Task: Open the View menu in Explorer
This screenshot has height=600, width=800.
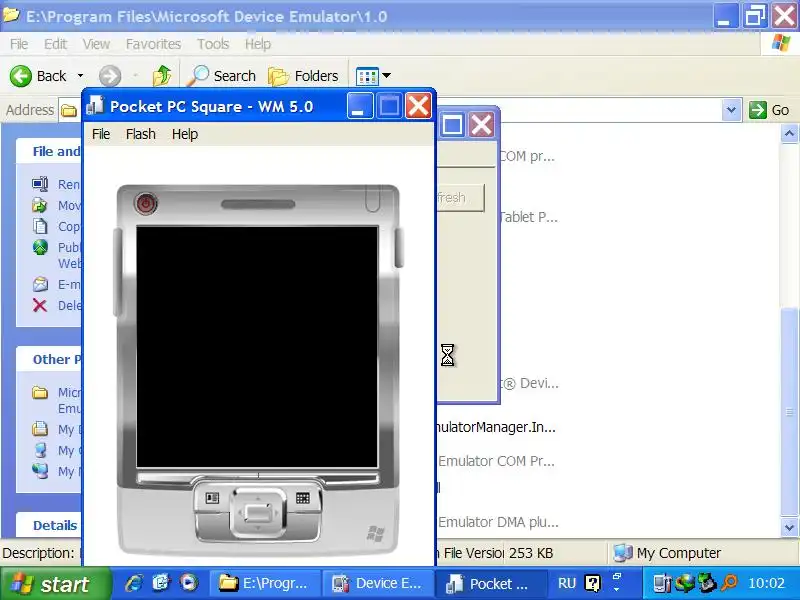Action: click(96, 44)
